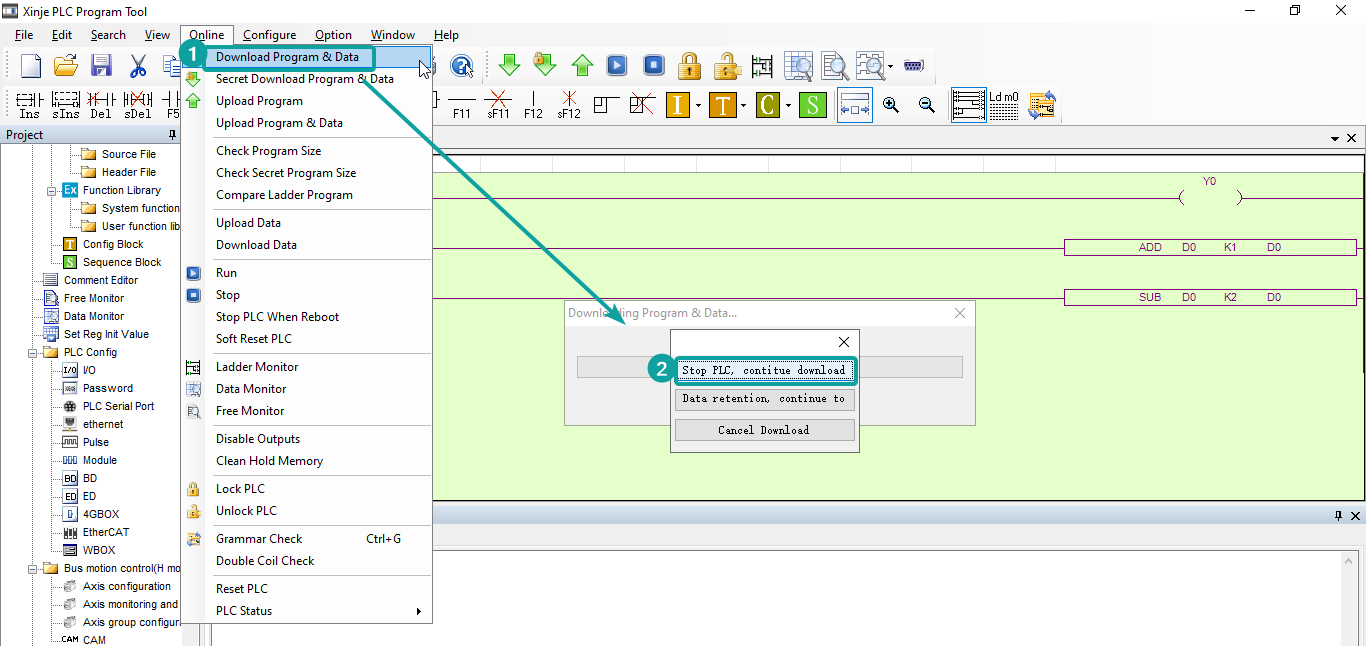Click the blue Run icon in toolbar
Image resolution: width=1366 pixels, height=646 pixels.
[617, 66]
